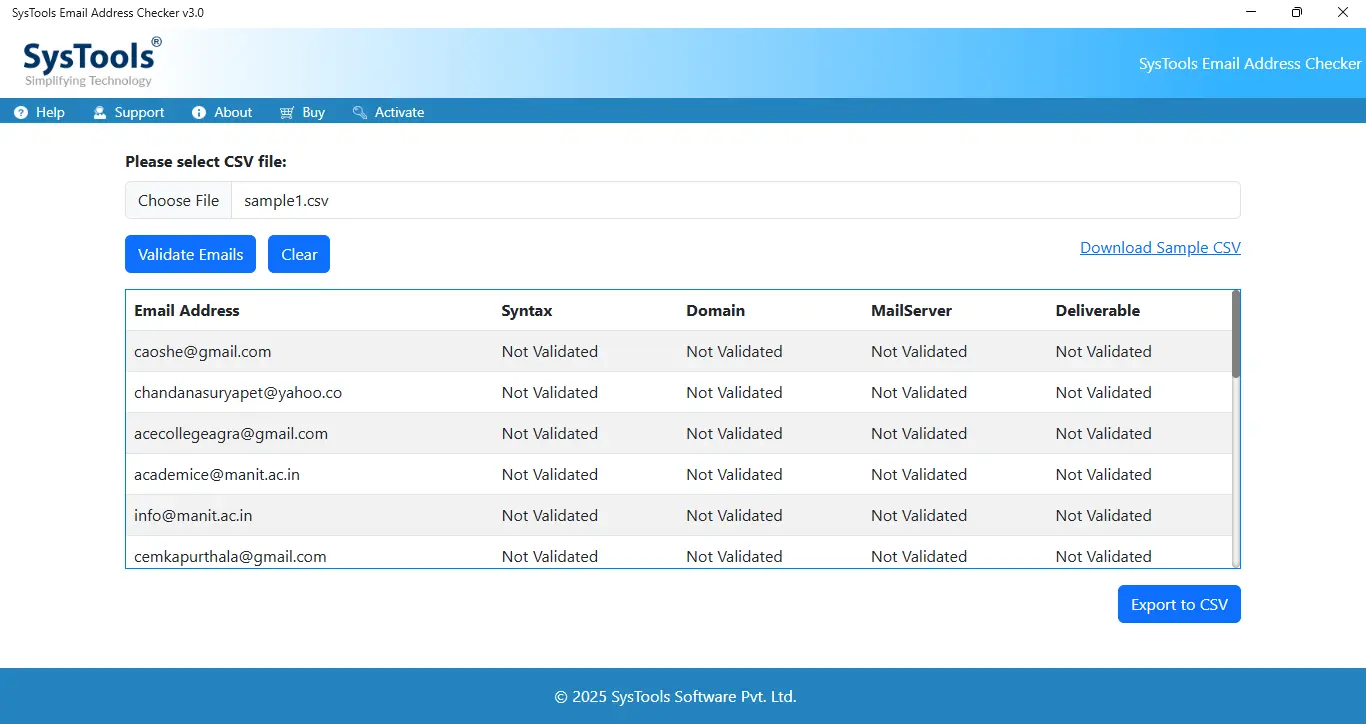Start validation with Validate Emails button
This screenshot has height=724, width=1366.
point(190,254)
